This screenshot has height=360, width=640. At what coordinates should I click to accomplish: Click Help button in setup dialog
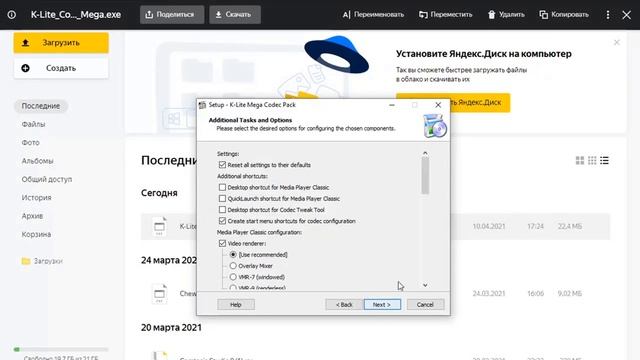[x=236, y=304]
